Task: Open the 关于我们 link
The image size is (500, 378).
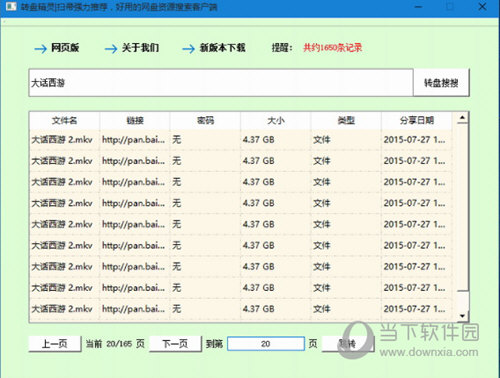Action: point(140,48)
